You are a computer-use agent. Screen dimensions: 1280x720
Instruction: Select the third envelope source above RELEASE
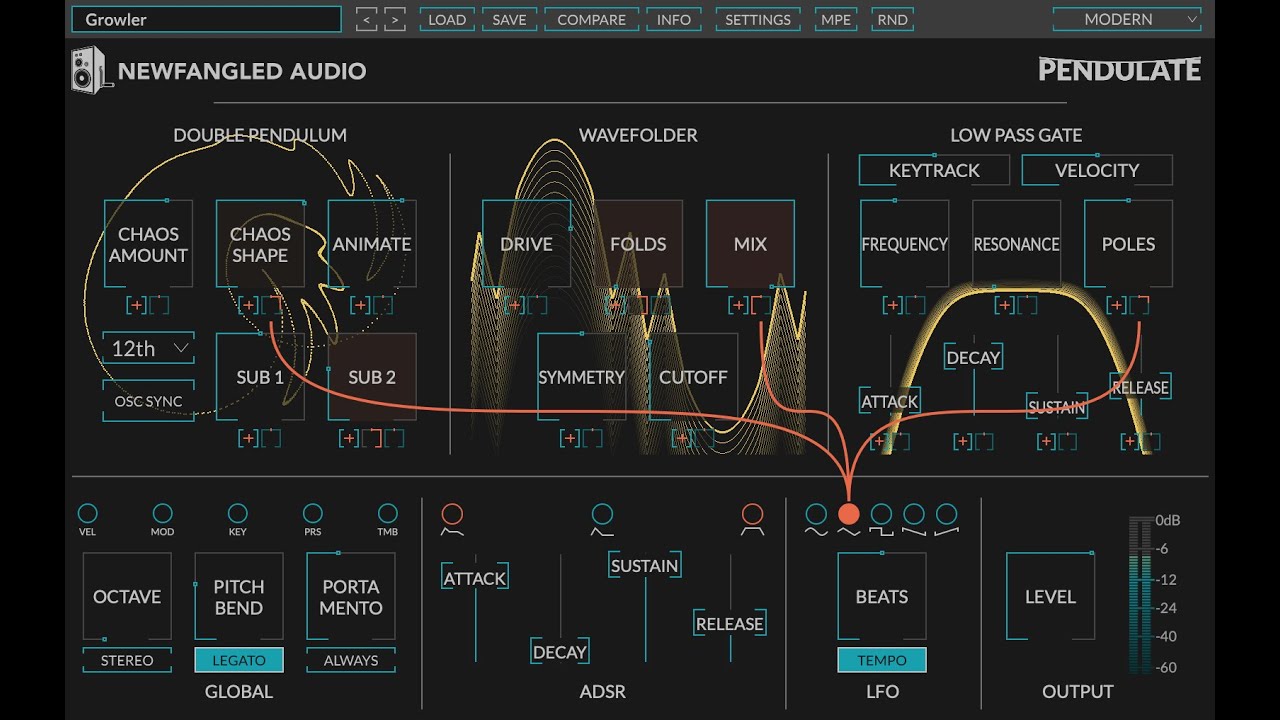[x=752, y=514]
